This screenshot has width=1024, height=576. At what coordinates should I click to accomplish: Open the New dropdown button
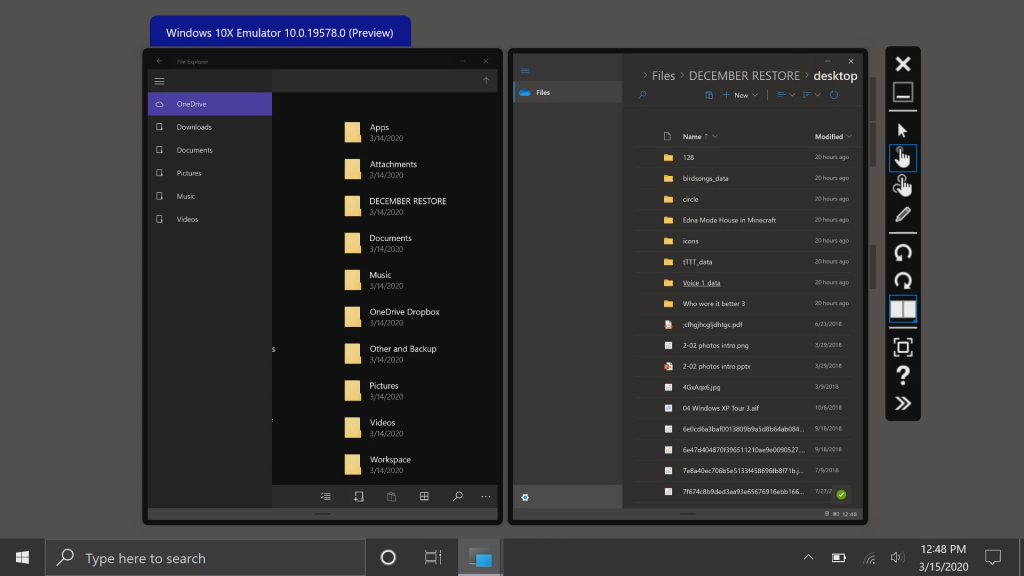click(x=741, y=95)
